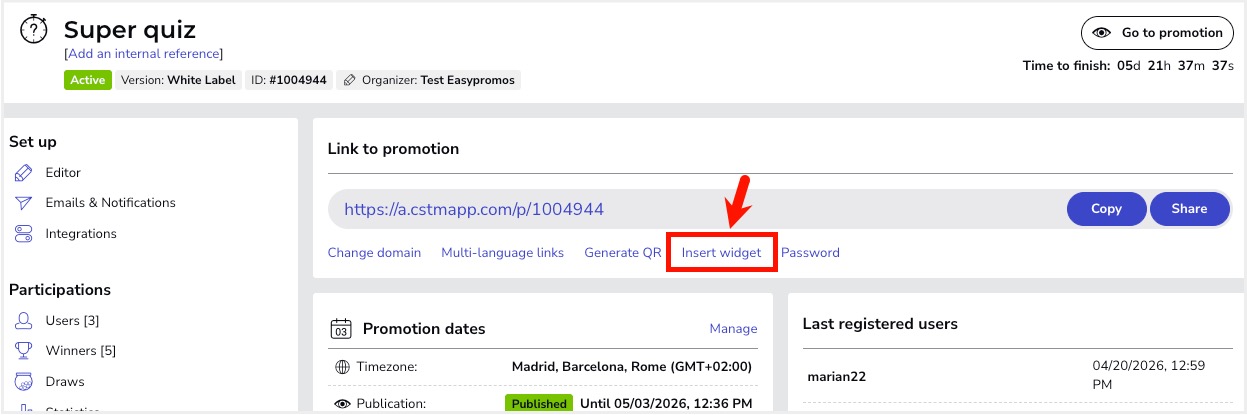Click the Draws bowl icon

tap(24, 382)
